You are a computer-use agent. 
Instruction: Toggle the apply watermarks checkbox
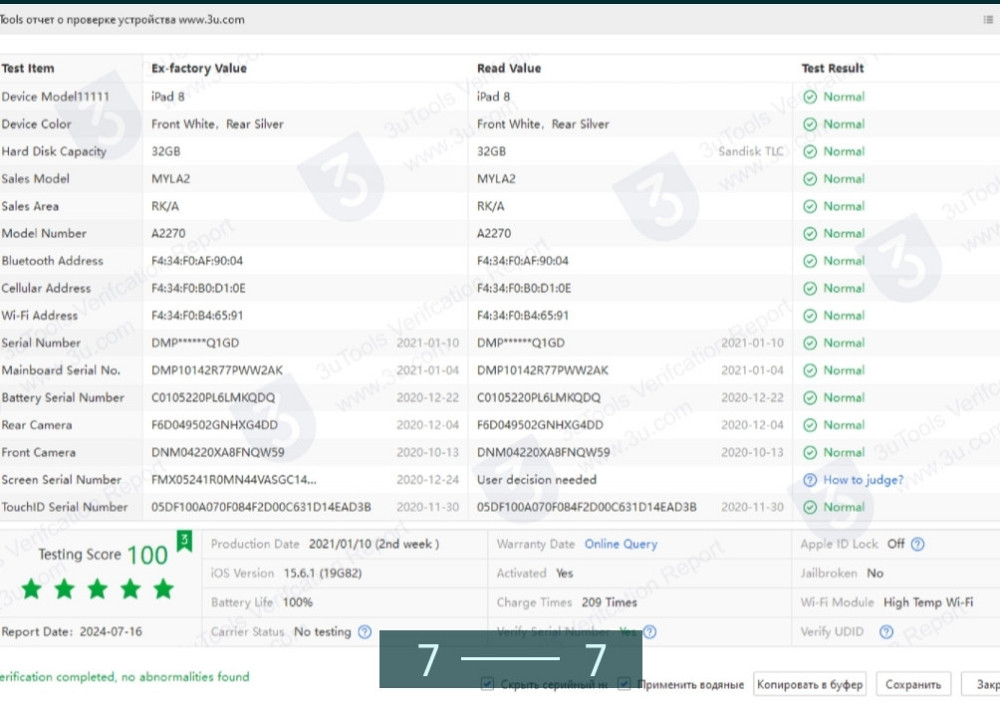pyautogui.click(x=624, y=685)
